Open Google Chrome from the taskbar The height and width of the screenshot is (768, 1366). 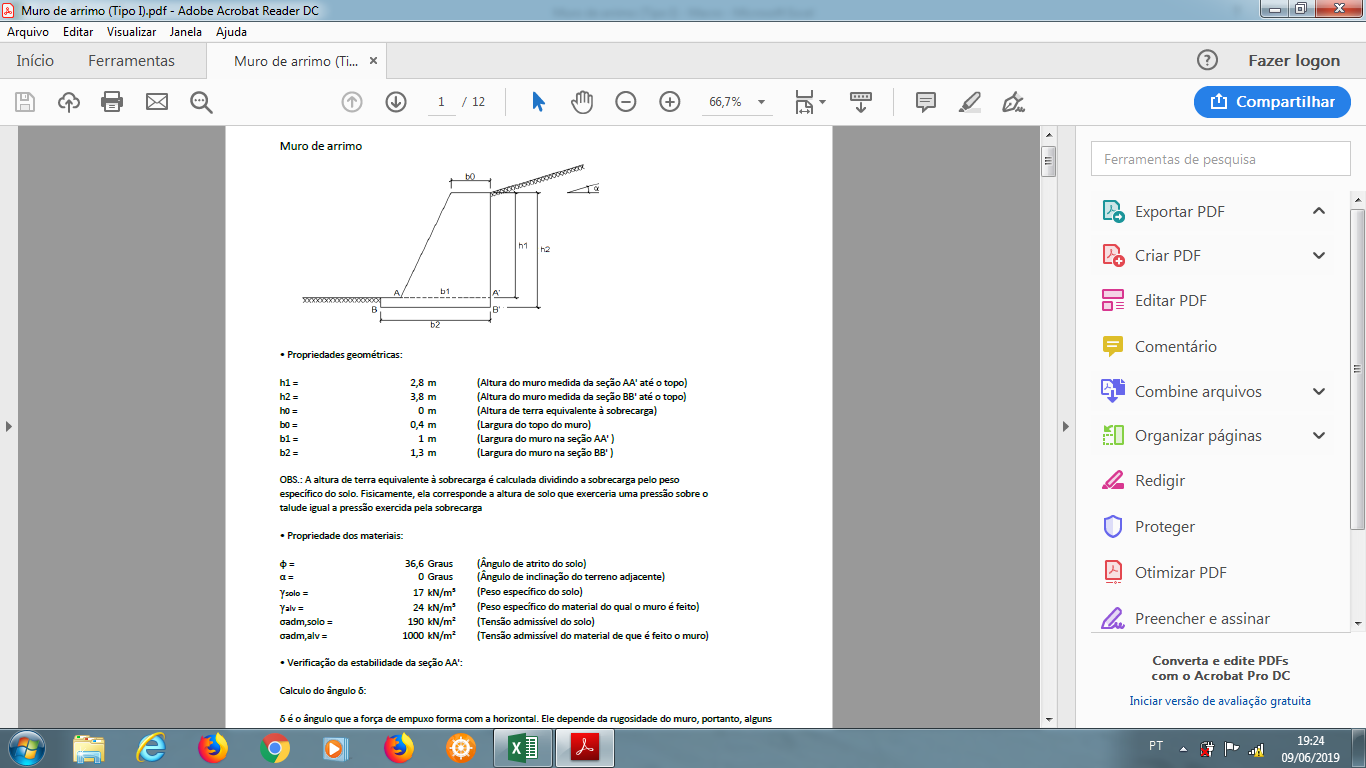point(275,748)
